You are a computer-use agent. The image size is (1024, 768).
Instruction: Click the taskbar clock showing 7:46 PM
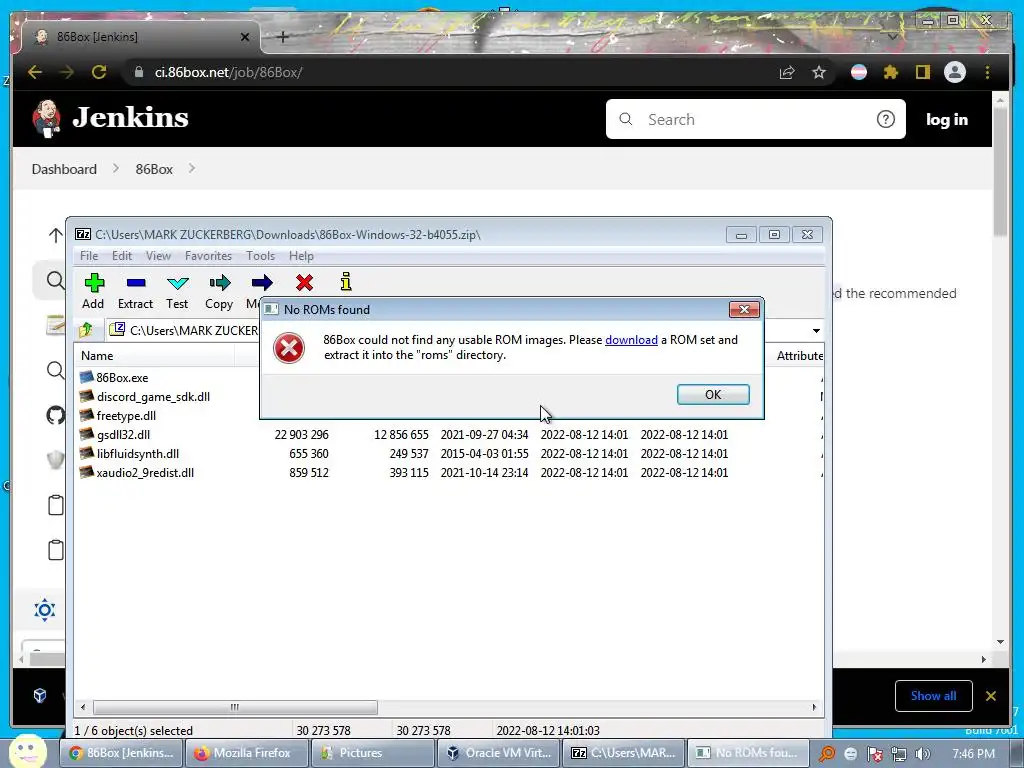tap(973, 754)
